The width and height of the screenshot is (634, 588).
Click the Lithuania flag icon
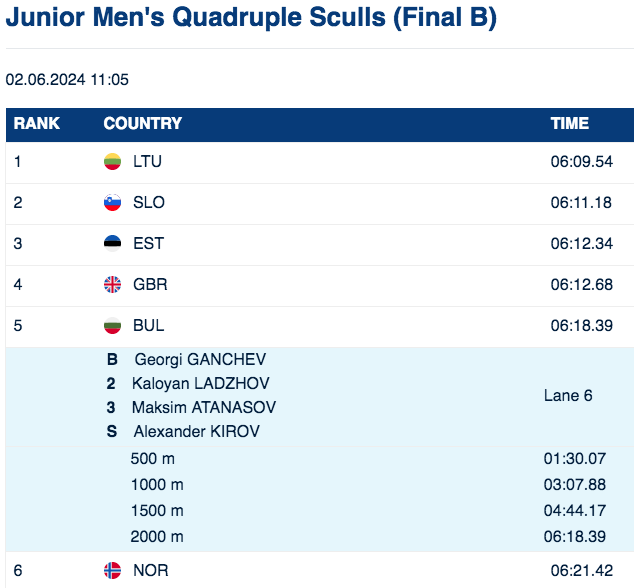pos(112,162)
